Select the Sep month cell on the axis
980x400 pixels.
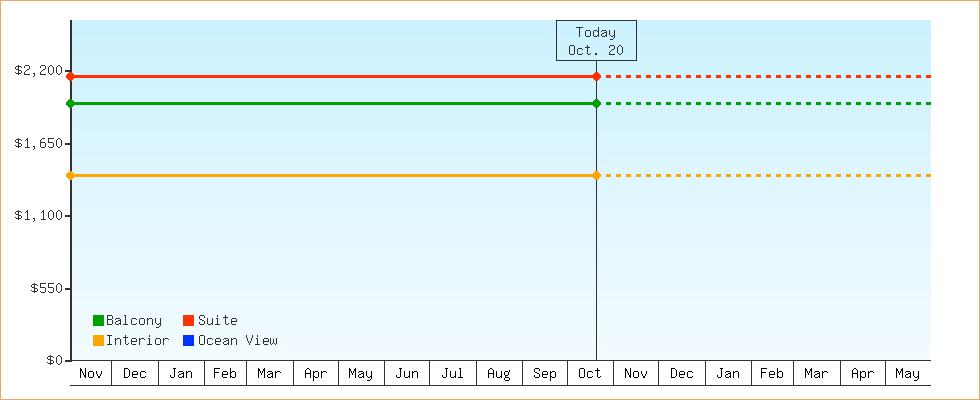(x=545, y=374)
